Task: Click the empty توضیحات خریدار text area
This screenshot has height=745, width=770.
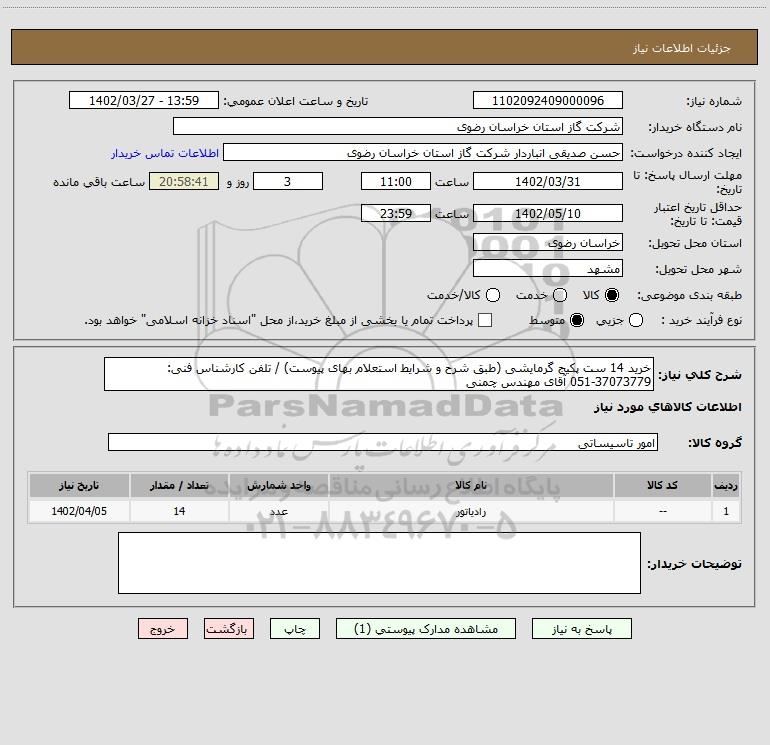Action: click(x=379, y=563)
